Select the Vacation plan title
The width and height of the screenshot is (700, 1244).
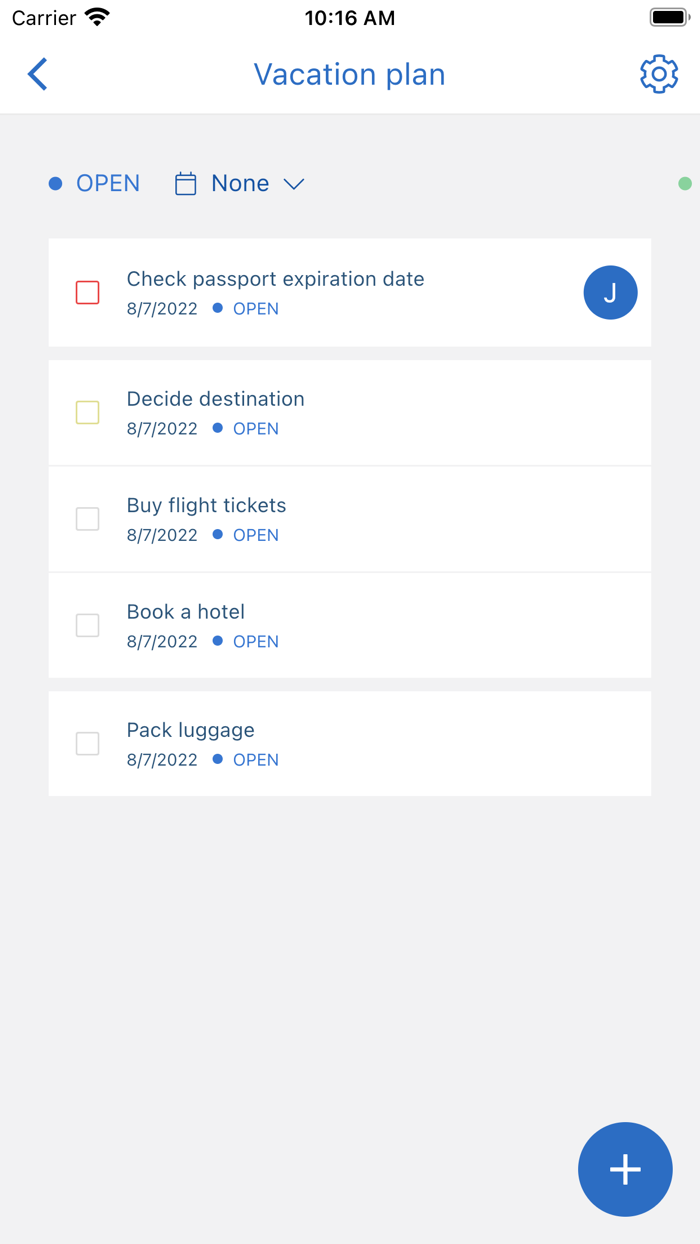(x=349, y=74)
